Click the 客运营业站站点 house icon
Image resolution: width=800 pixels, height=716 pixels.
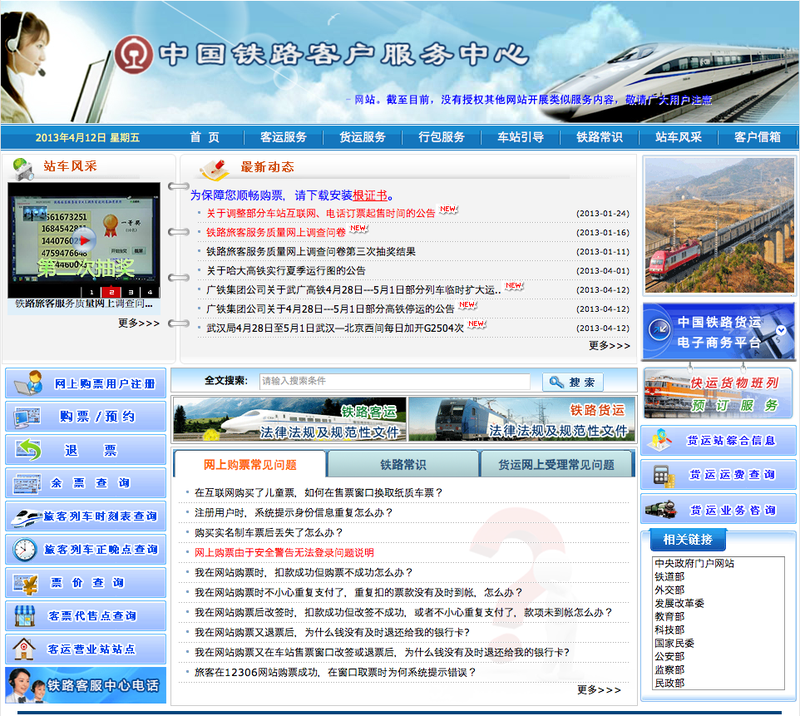(x=24, y=649)
